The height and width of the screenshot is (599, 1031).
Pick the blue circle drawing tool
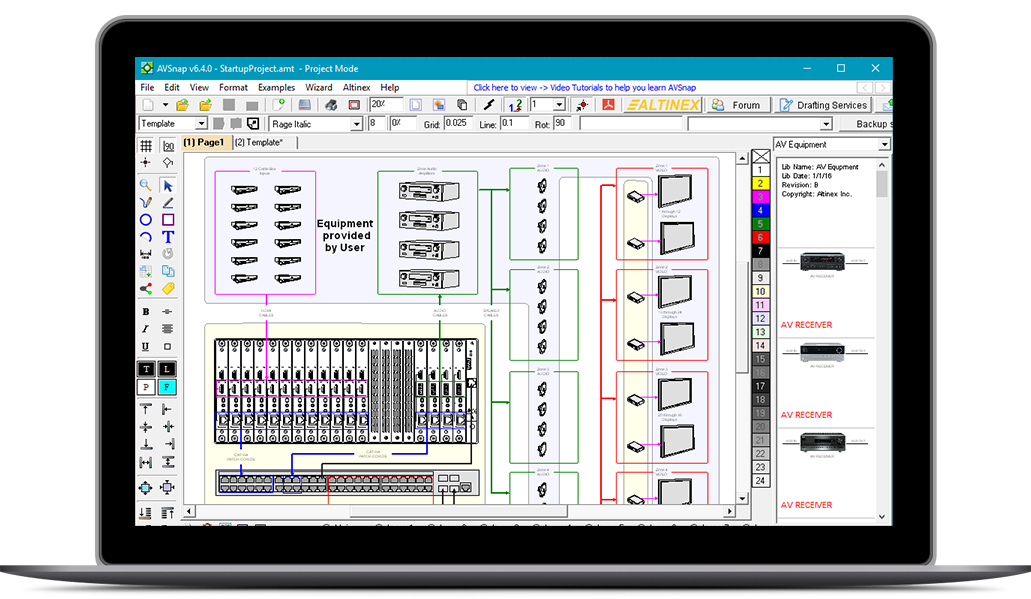click(145, 220)
